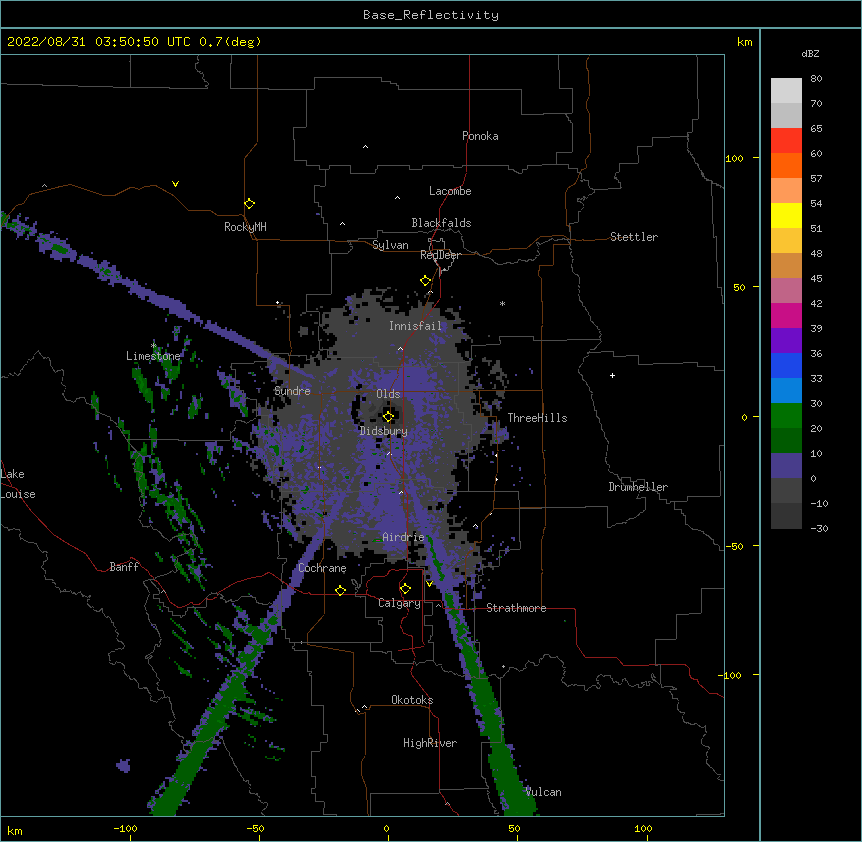Click the Okotoks town label
The image size is (862, 842).
coord(412,700)
